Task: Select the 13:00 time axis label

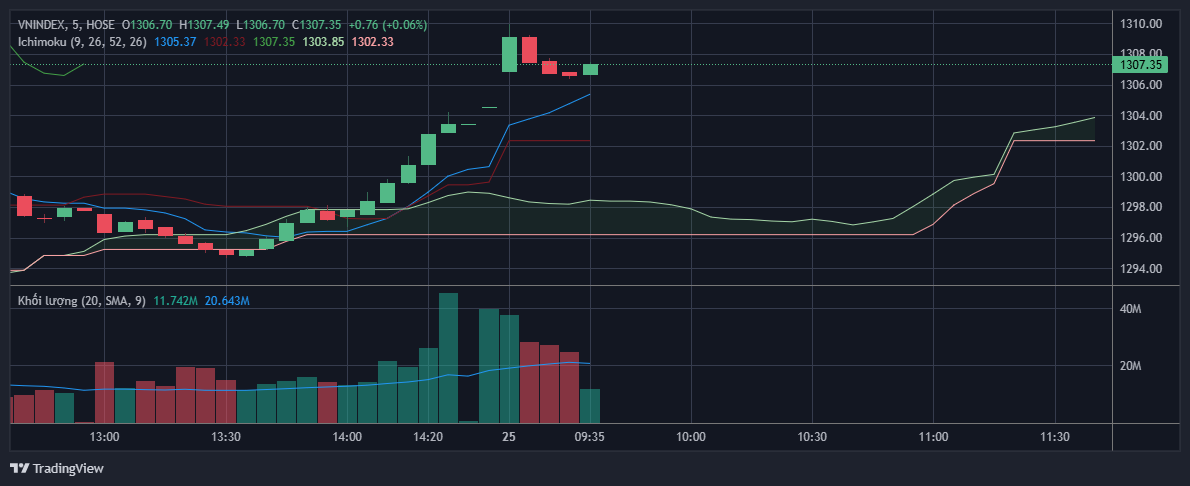Action: pyautogui.click(x=104, y=437)
